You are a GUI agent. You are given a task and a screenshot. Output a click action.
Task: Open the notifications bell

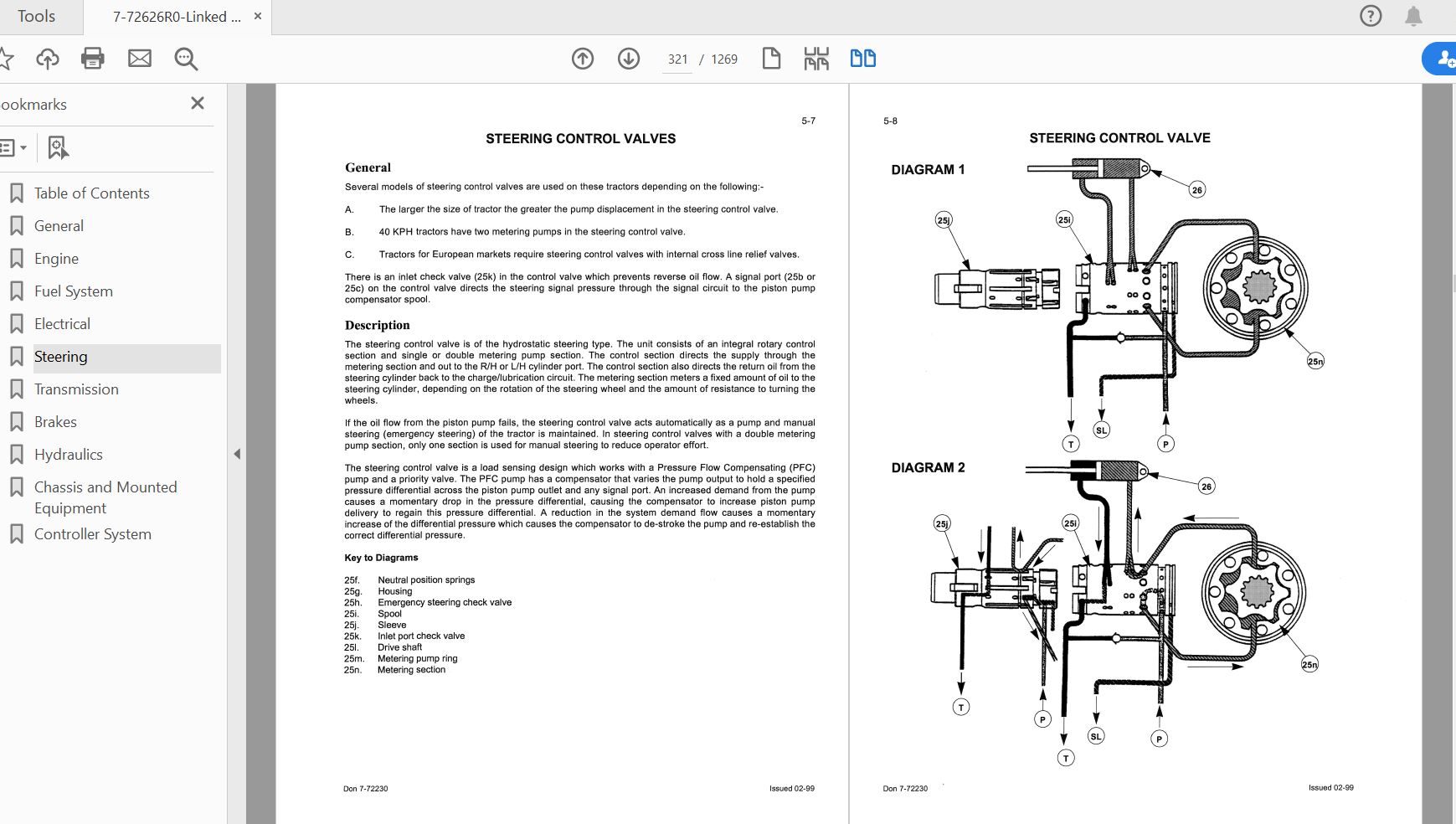[1414, 16]
